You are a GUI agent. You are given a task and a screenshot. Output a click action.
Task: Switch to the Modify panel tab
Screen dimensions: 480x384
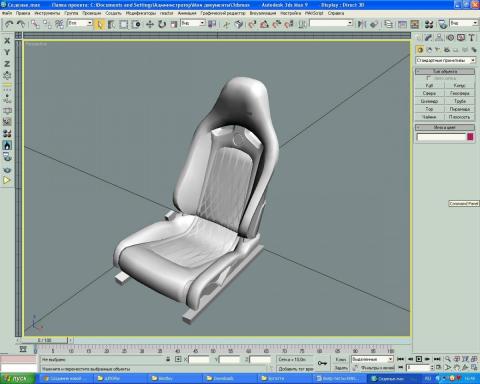[429, 38]
